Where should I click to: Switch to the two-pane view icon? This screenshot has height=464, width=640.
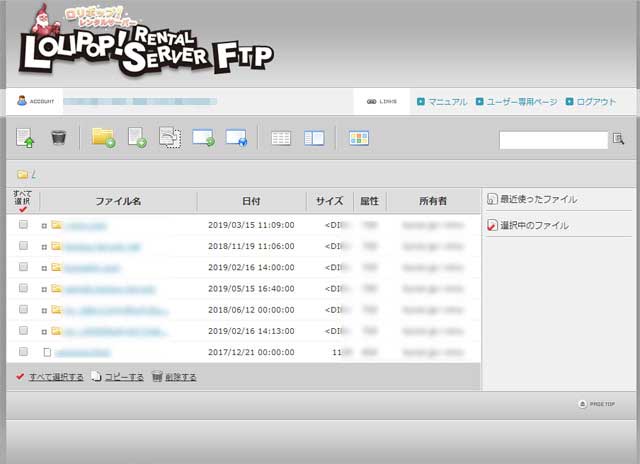pyautogui.click(x=314, y=138)
